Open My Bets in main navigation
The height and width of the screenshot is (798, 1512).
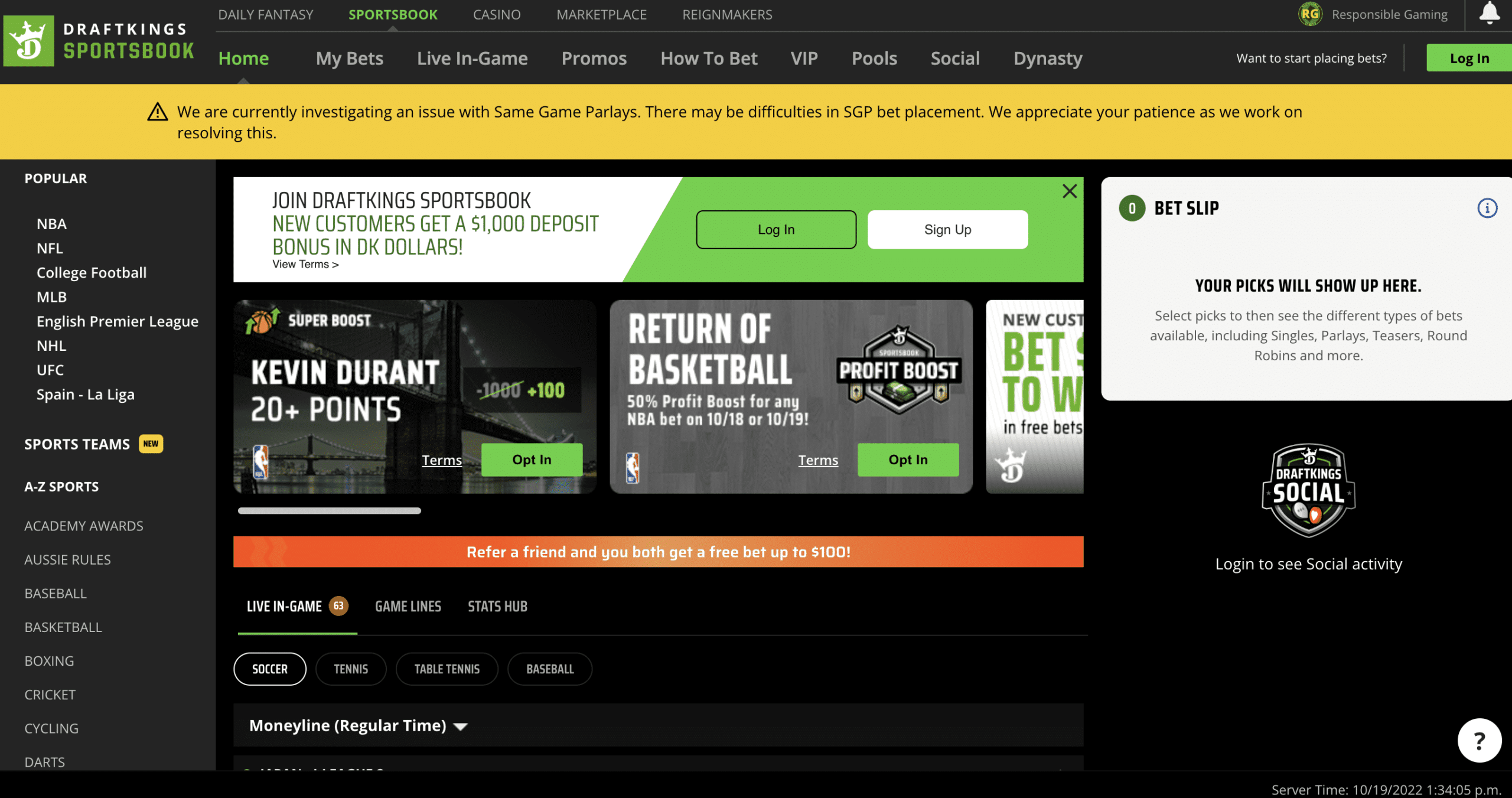(350, 58)
